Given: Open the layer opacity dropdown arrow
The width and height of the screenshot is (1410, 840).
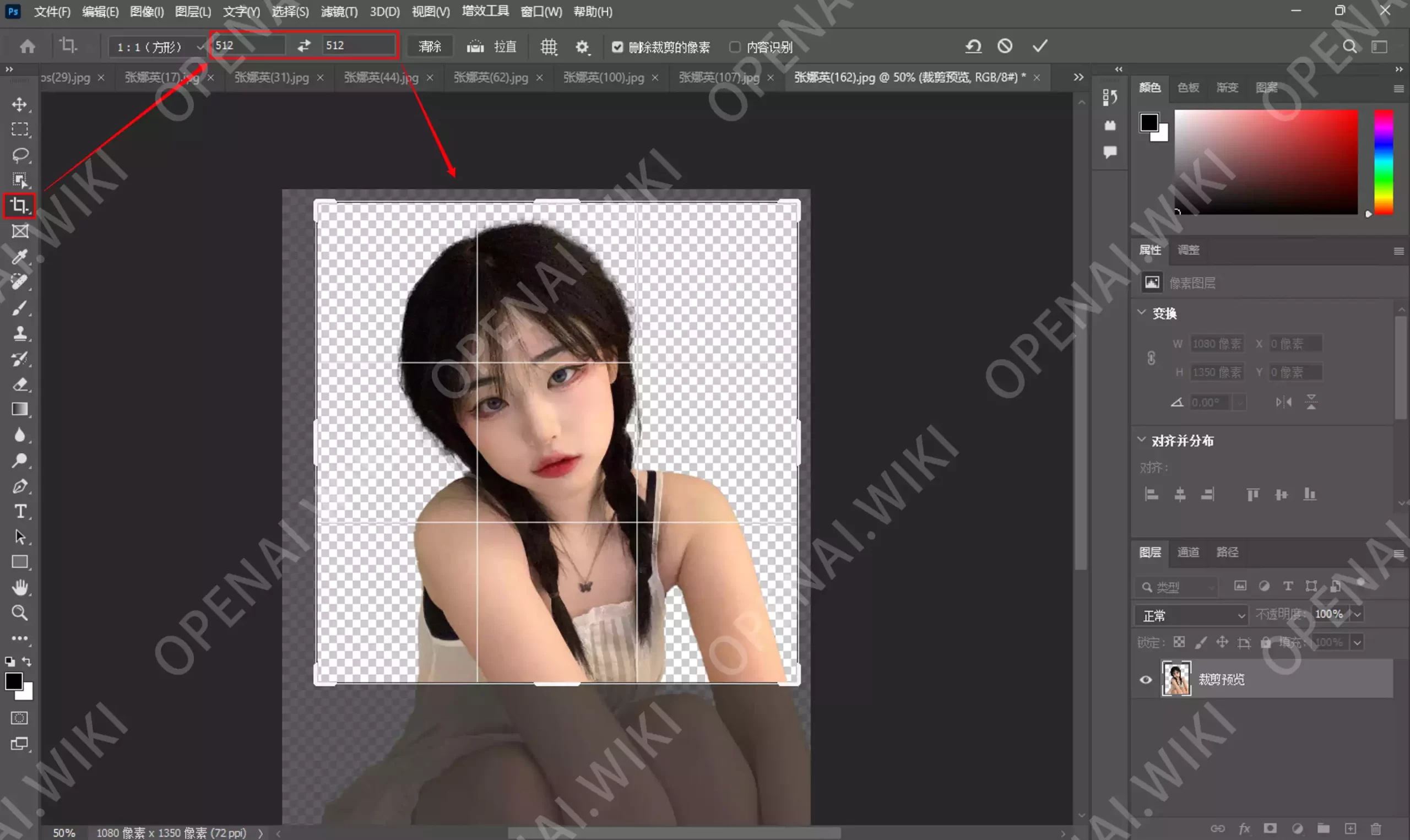Looking at the screenshot, I should [1357, 615].
